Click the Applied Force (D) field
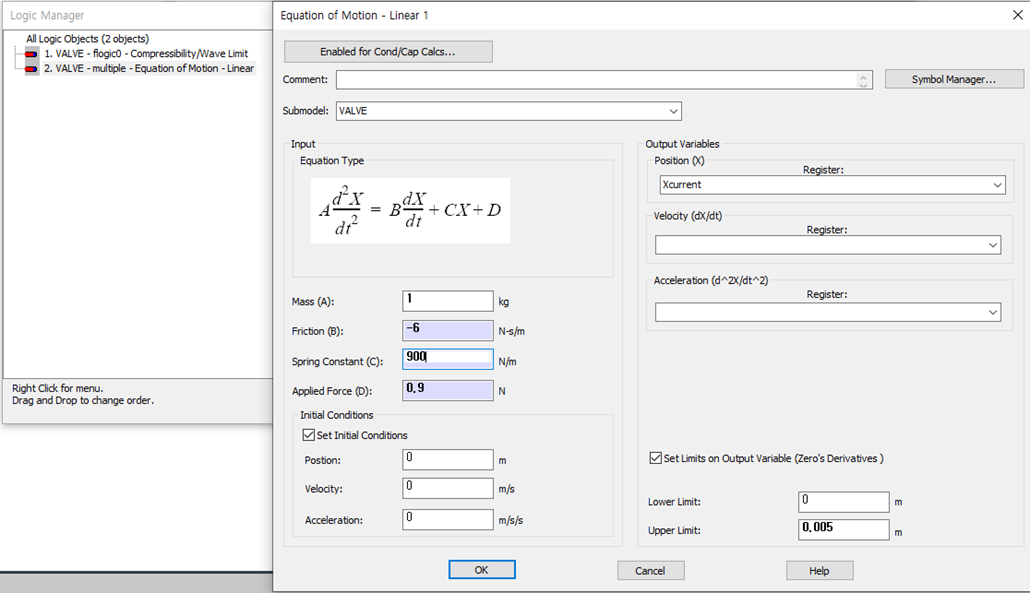 [447, 390]
